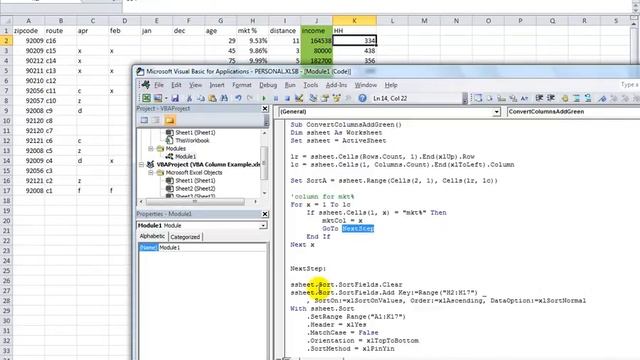
Task: Click the (Name) property value field Module1
Action: 212,247
